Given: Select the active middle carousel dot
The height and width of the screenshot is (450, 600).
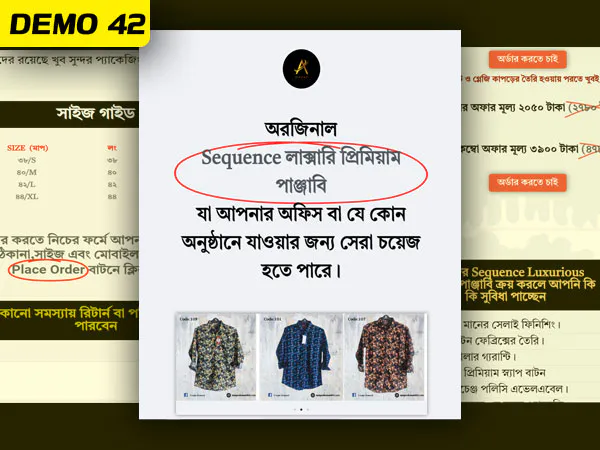Looking at the screenshot, I should click(x=301, y=409).
